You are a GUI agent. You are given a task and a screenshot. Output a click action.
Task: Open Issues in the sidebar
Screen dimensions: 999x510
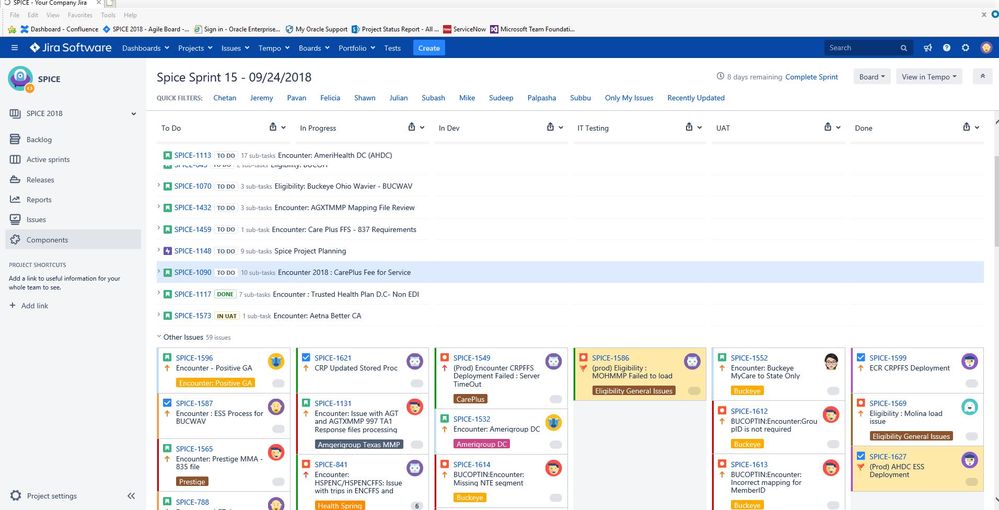[36, 219]
